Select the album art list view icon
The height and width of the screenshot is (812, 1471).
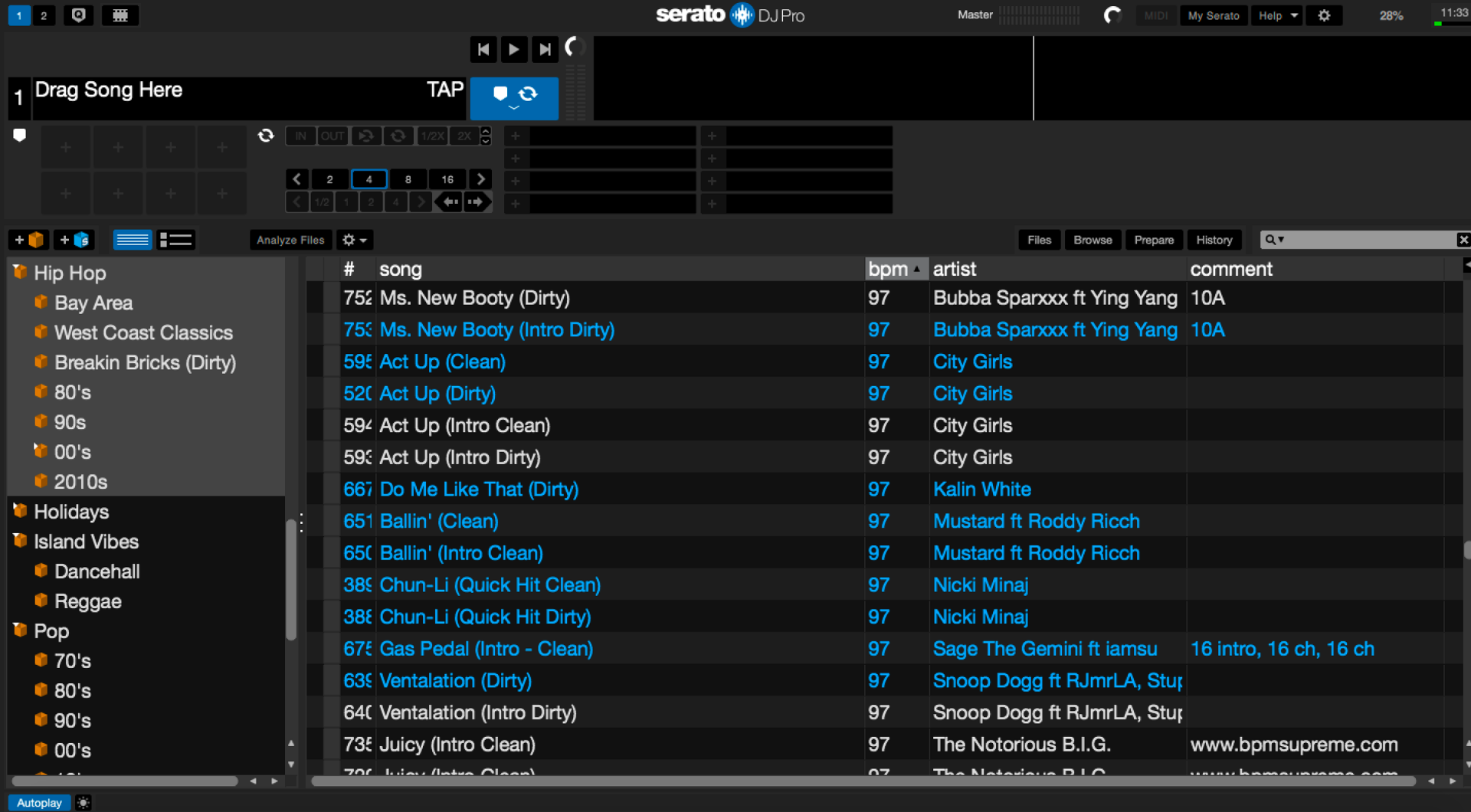pos(175,240)
